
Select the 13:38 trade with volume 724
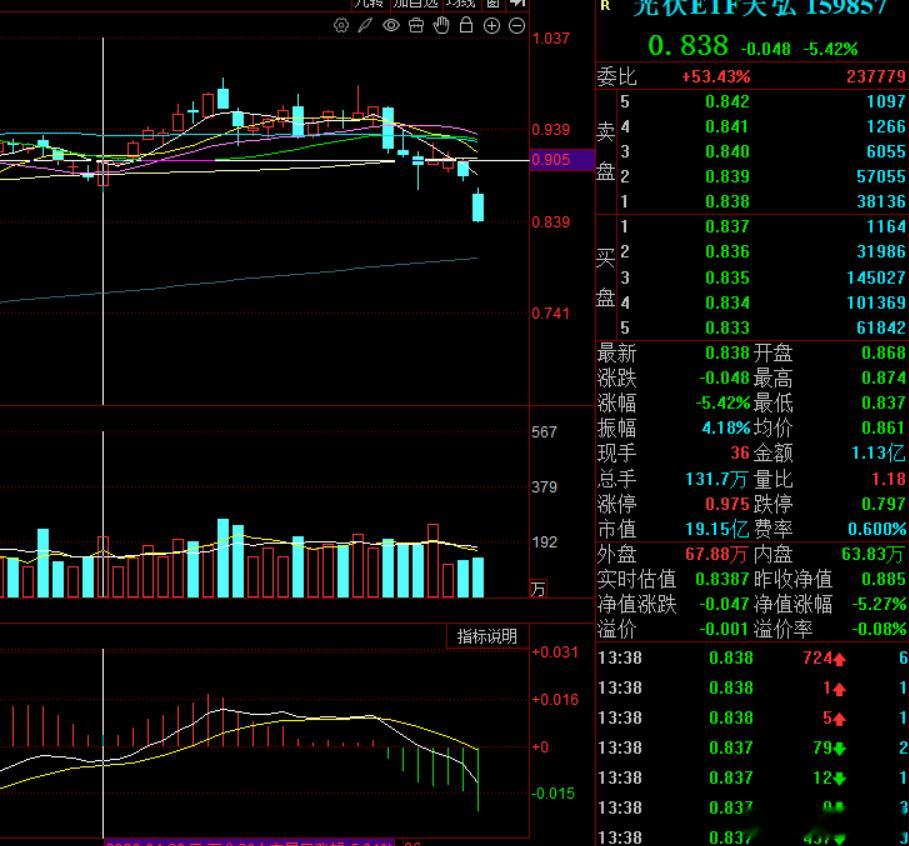pos(752,658)
